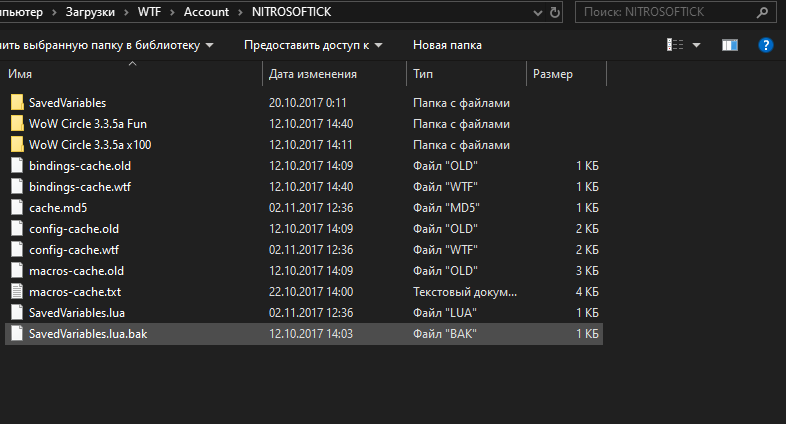The width and height of the screenshot is (786, 424).
Task: Sort files by Тип column header
Action: (423, 74)
